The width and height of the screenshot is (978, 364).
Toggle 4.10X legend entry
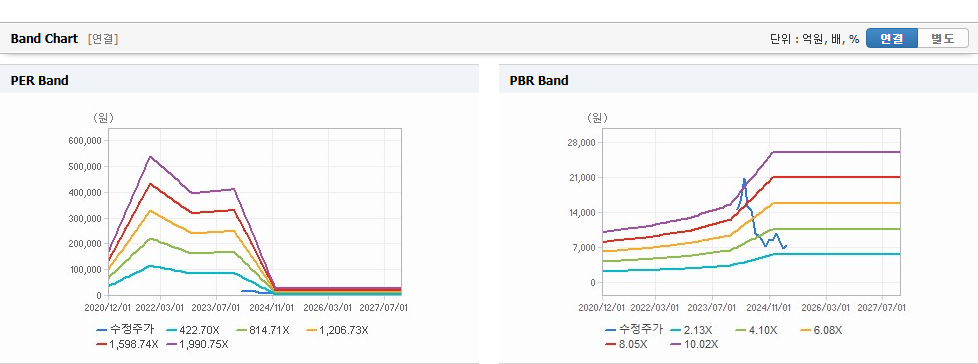(x=755, y=330)
